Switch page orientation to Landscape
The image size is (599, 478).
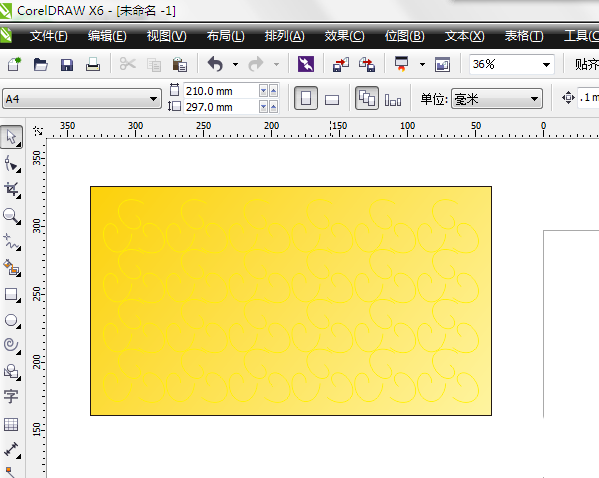tap(332, 100)
